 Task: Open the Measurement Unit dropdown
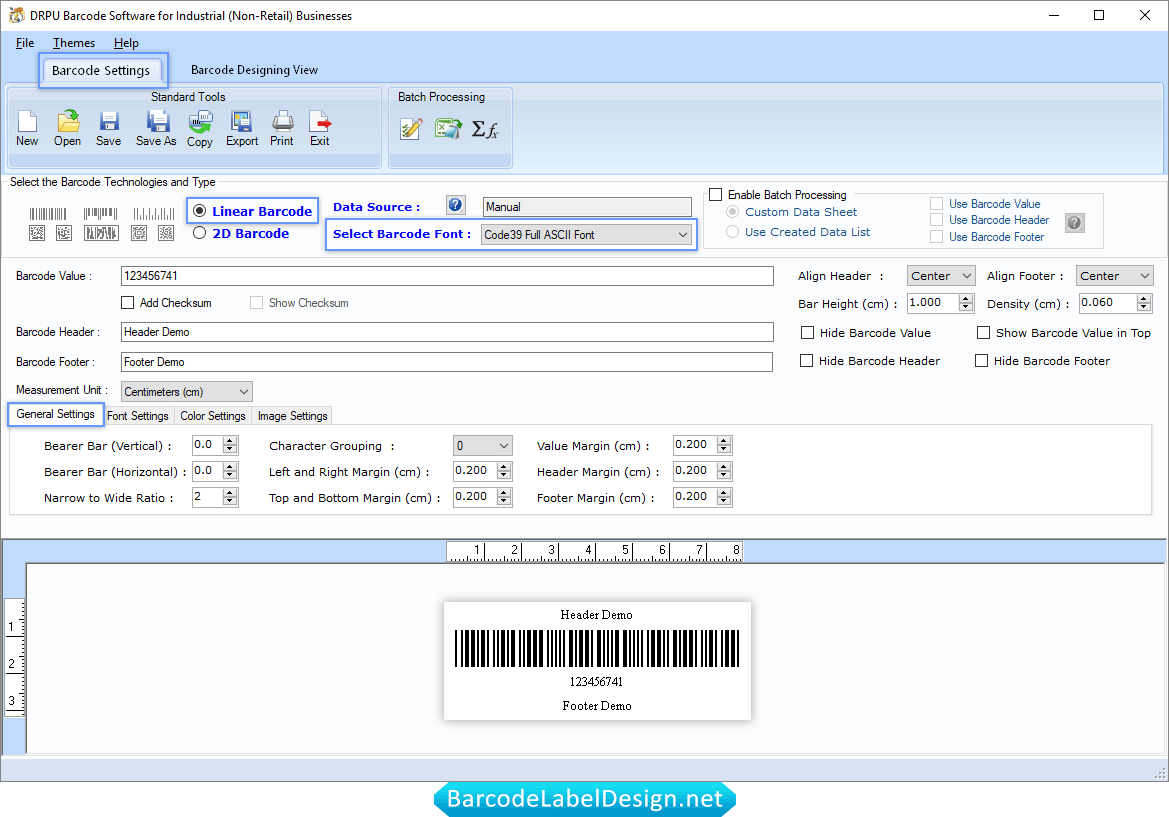186,391
